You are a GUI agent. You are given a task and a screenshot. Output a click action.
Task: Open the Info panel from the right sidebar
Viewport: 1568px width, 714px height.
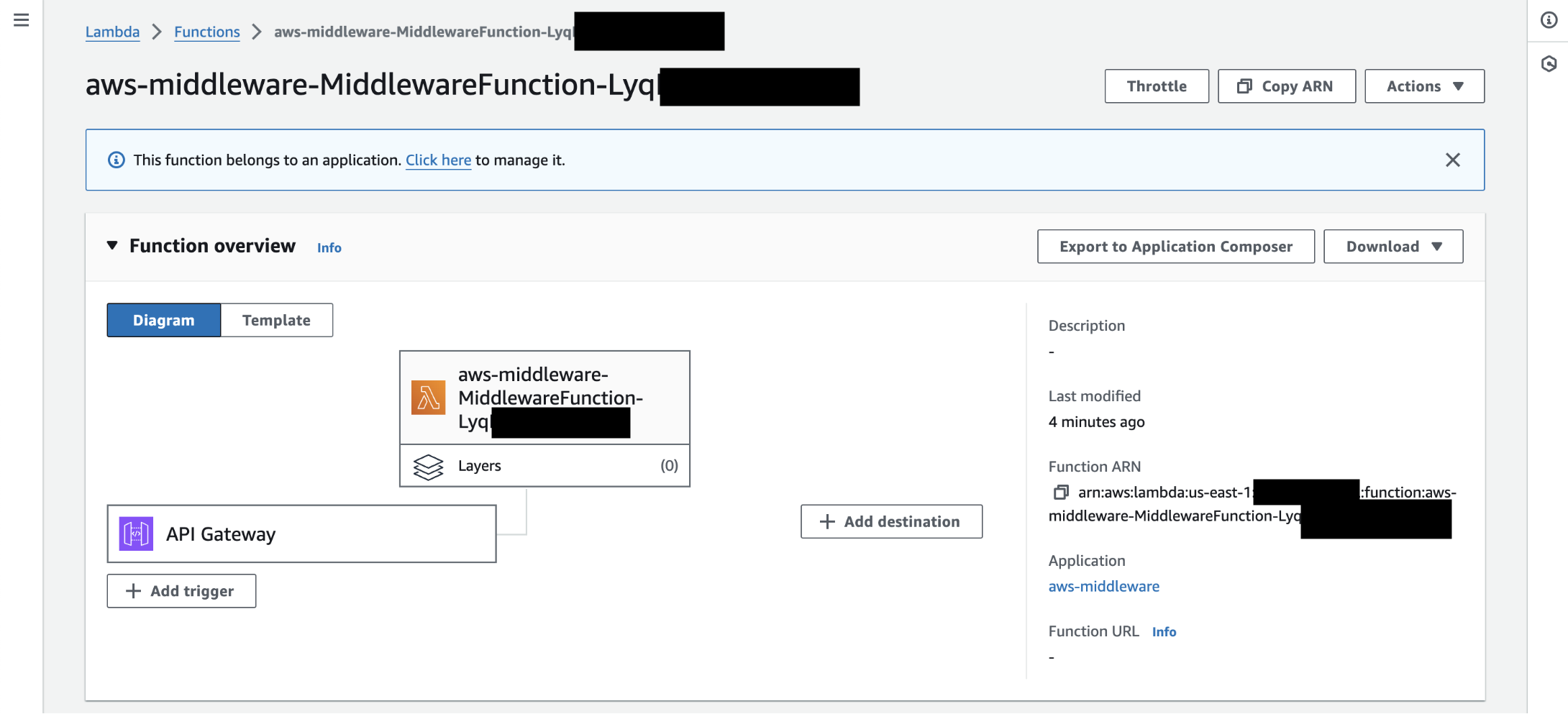tap(1548, 20)
